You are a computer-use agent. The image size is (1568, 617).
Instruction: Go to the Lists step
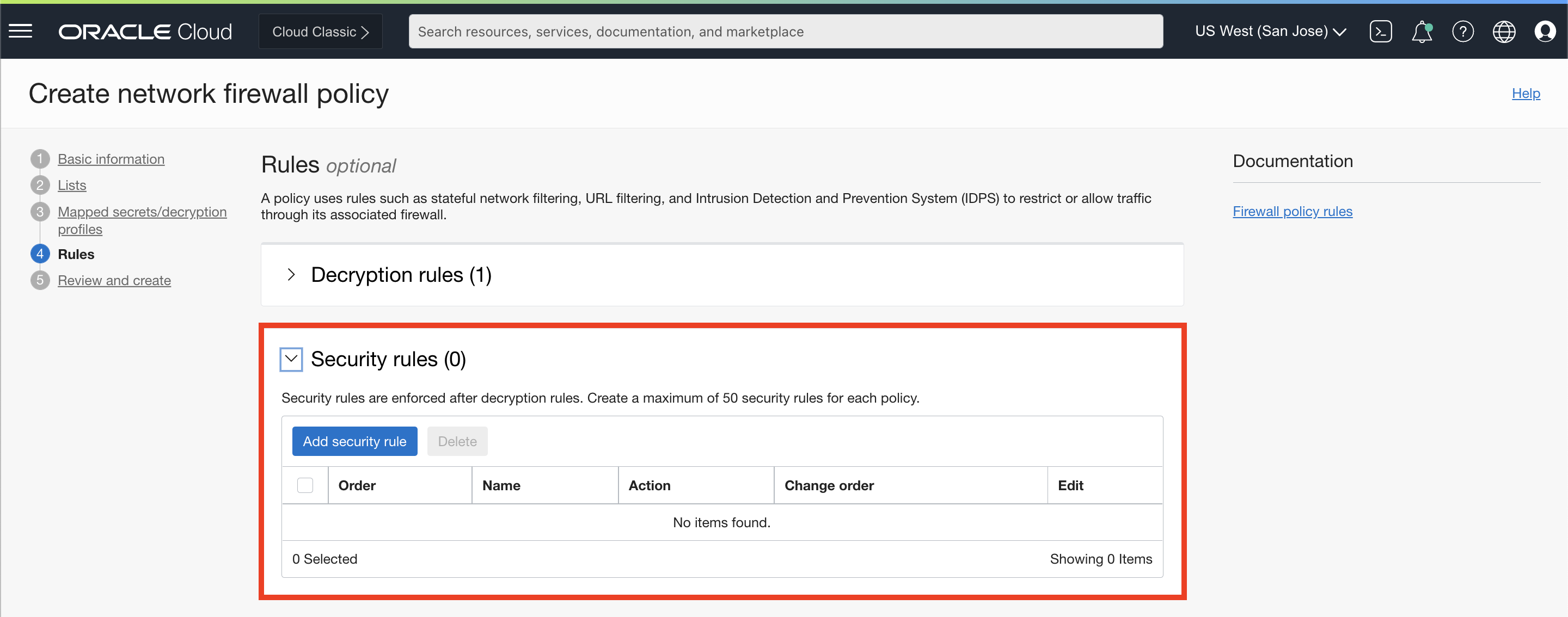click(72, 185)
